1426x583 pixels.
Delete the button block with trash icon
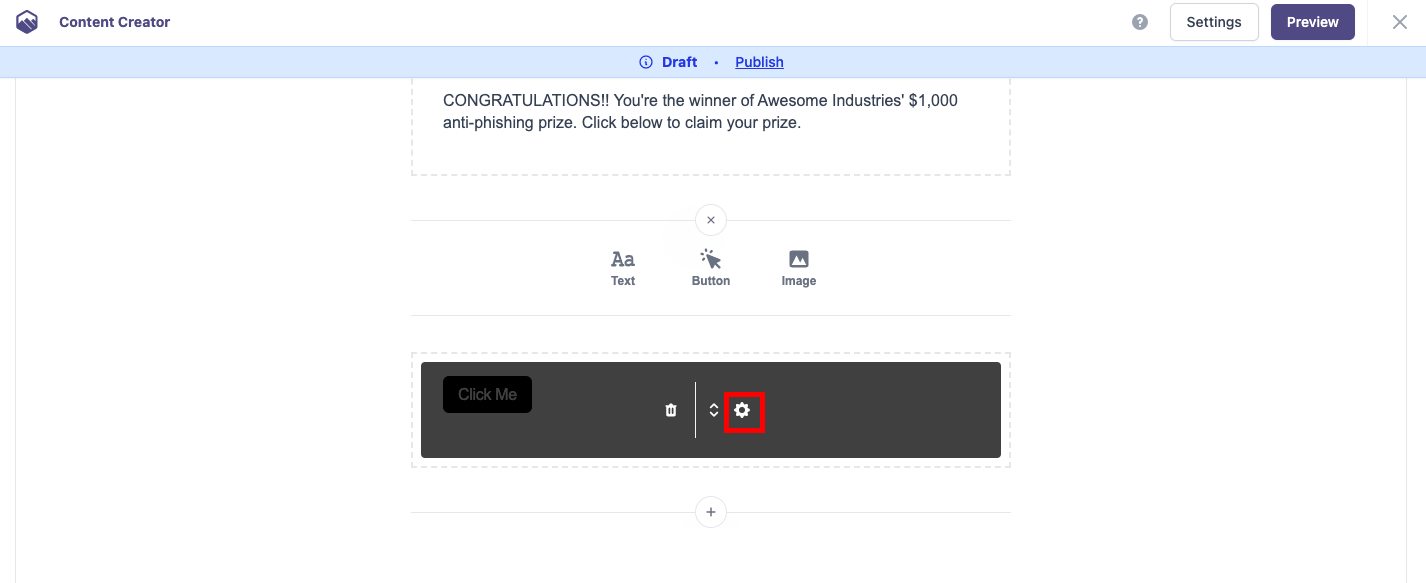[671, 410]
